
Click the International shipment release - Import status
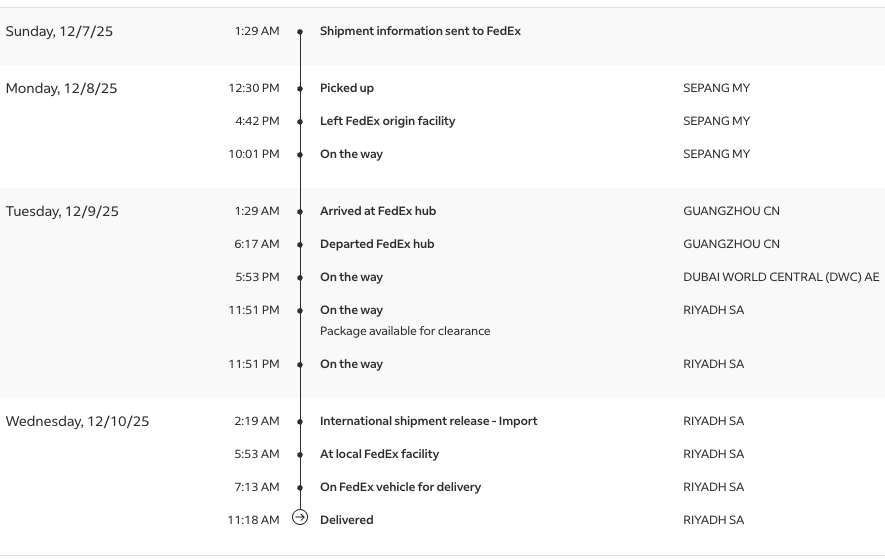(428, 421)
